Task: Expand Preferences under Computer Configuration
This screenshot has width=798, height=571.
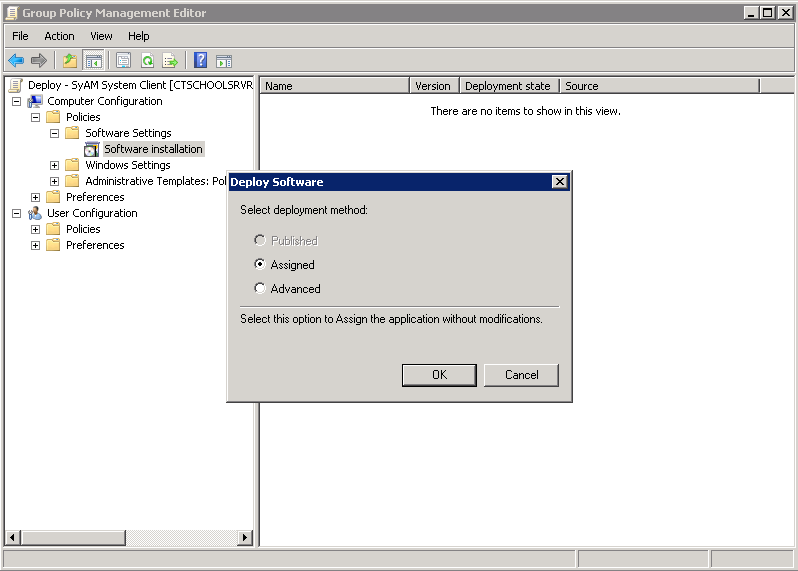Action: click(x=35, y=197)
